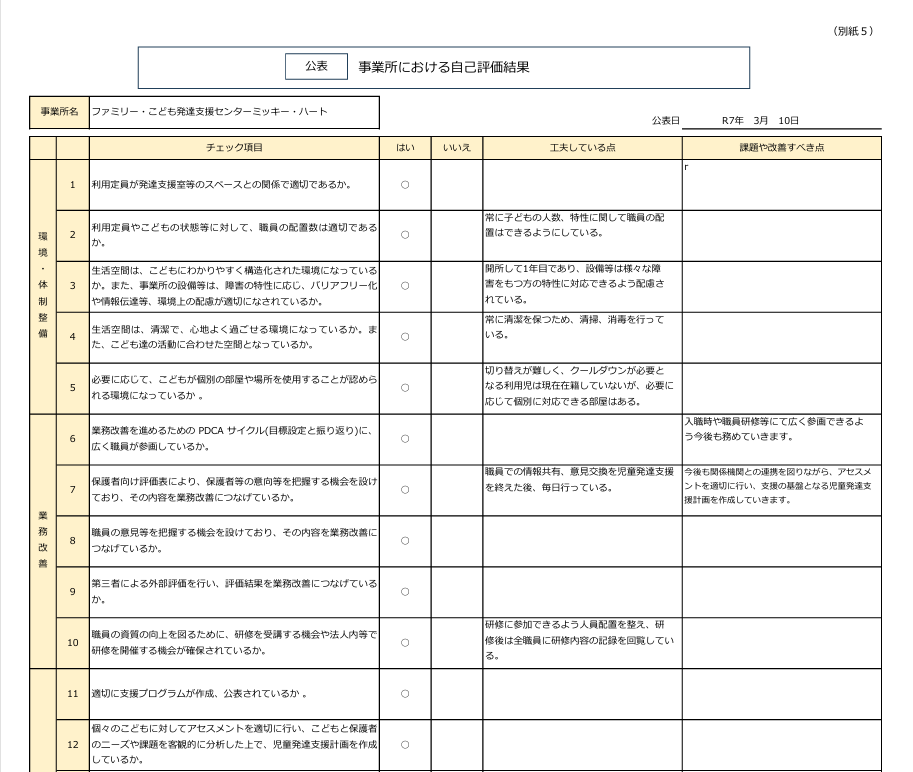913x772 pixels.
Task: Click the 課題や改善すべき点 column header
Action: 781,148
